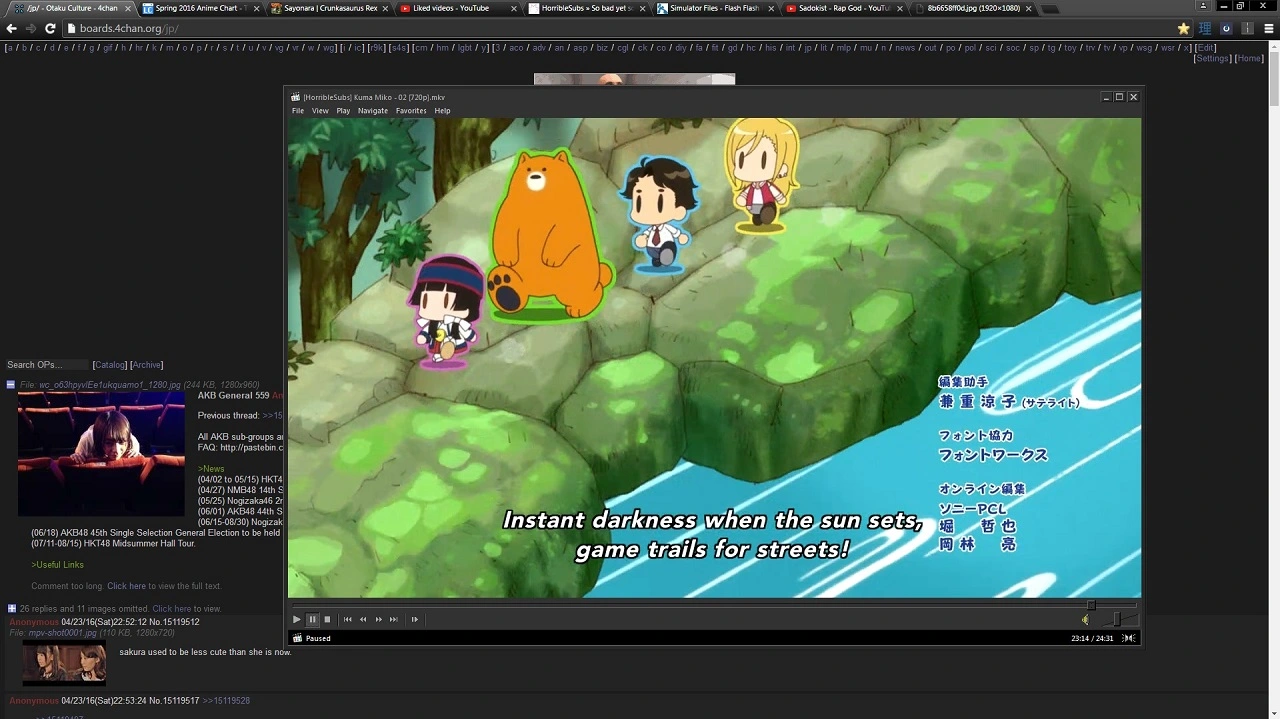
Task: Click the status bar Paused icon
Action: click(x=297, y=638)
